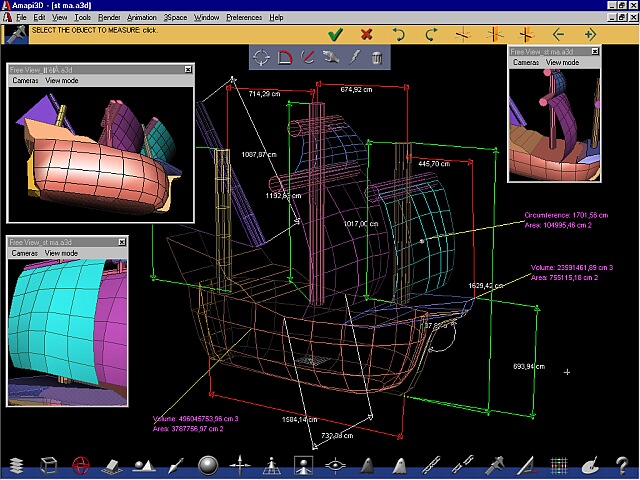Open View mode menu in bottom-left Free View

point(62,253)
